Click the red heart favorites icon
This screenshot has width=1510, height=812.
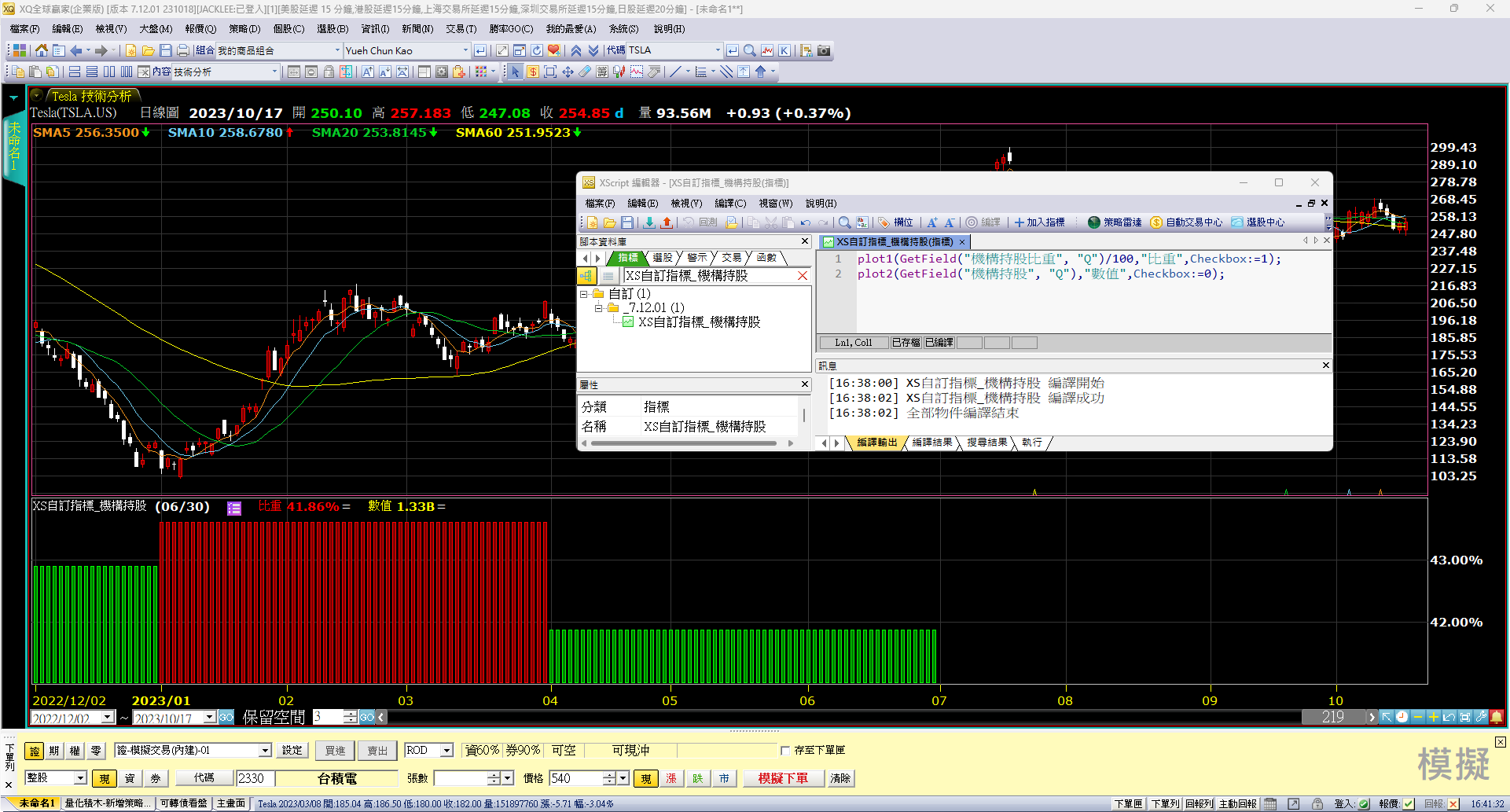coord(554,50)
